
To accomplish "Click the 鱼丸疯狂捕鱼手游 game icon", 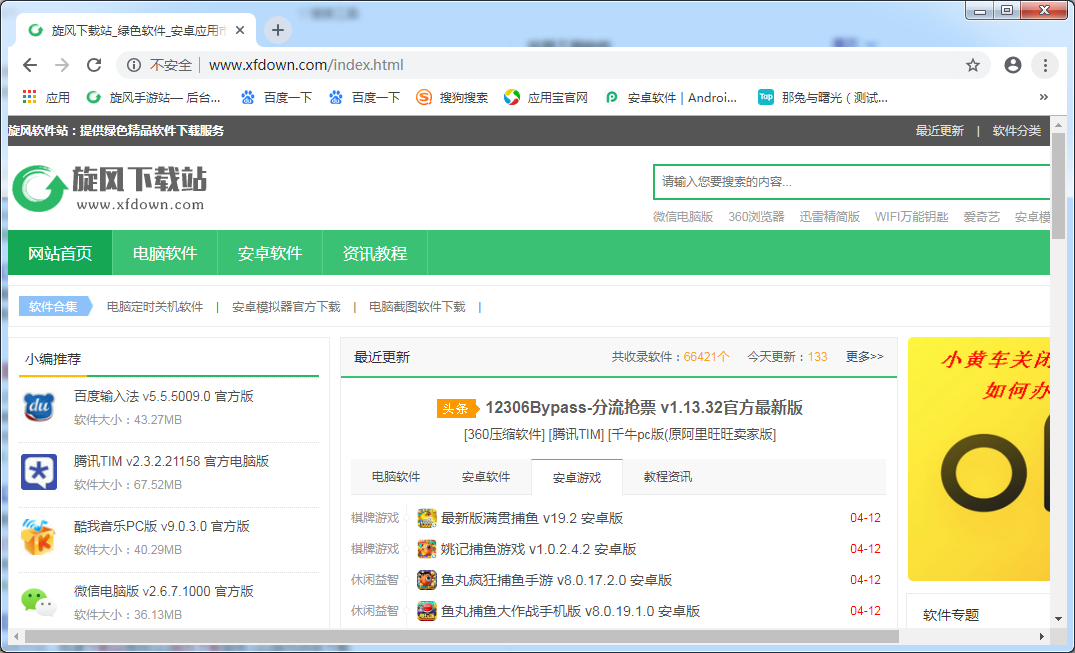I will [427, 580].
